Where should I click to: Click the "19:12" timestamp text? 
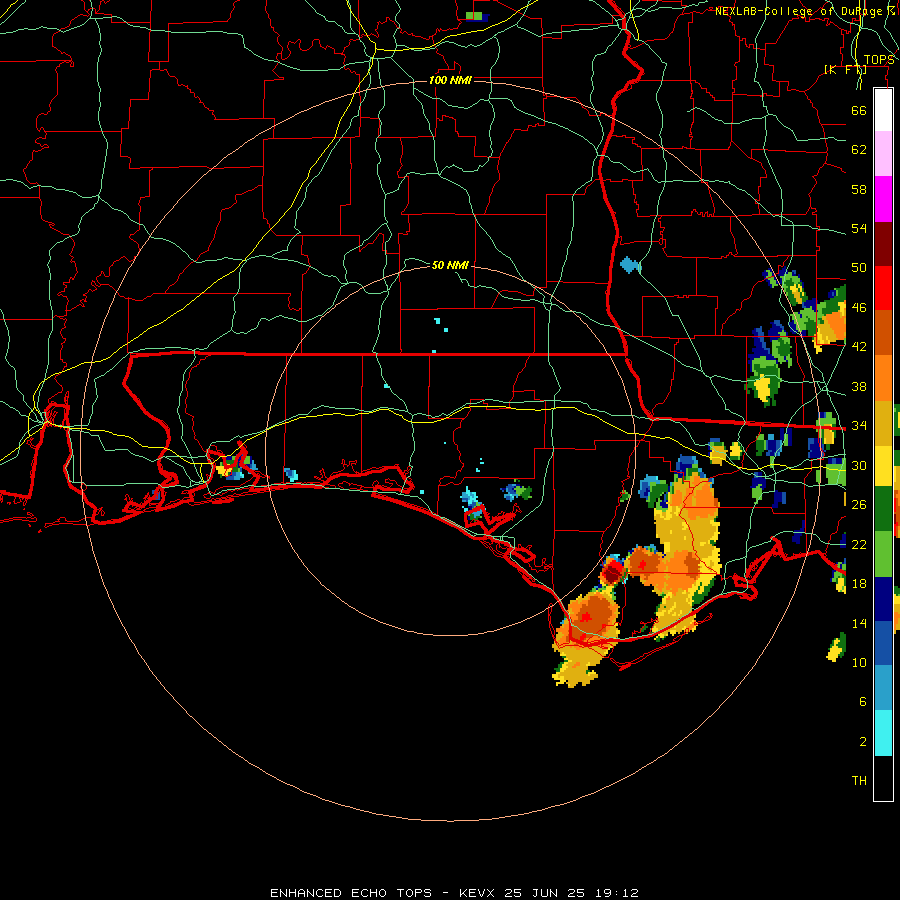(615, 893)
